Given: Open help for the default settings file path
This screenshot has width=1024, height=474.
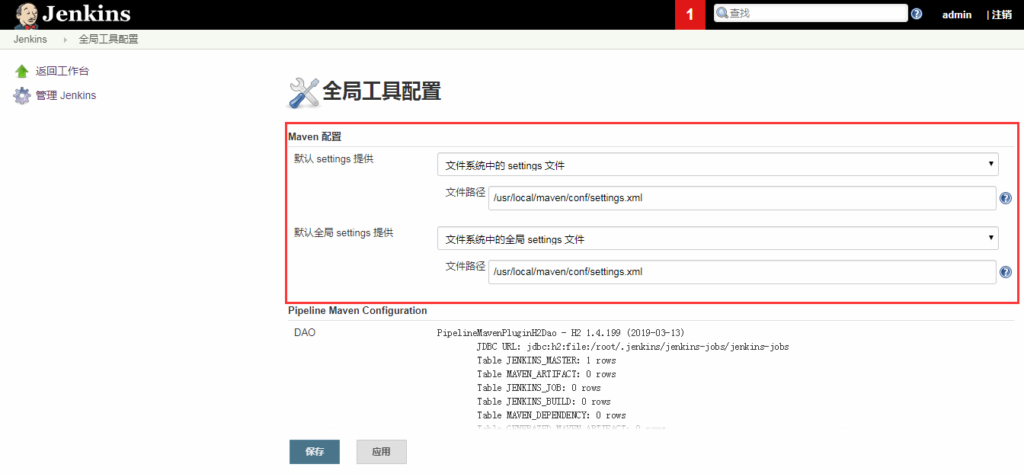Looking at the screenshot, I should tap(1005, 199).
